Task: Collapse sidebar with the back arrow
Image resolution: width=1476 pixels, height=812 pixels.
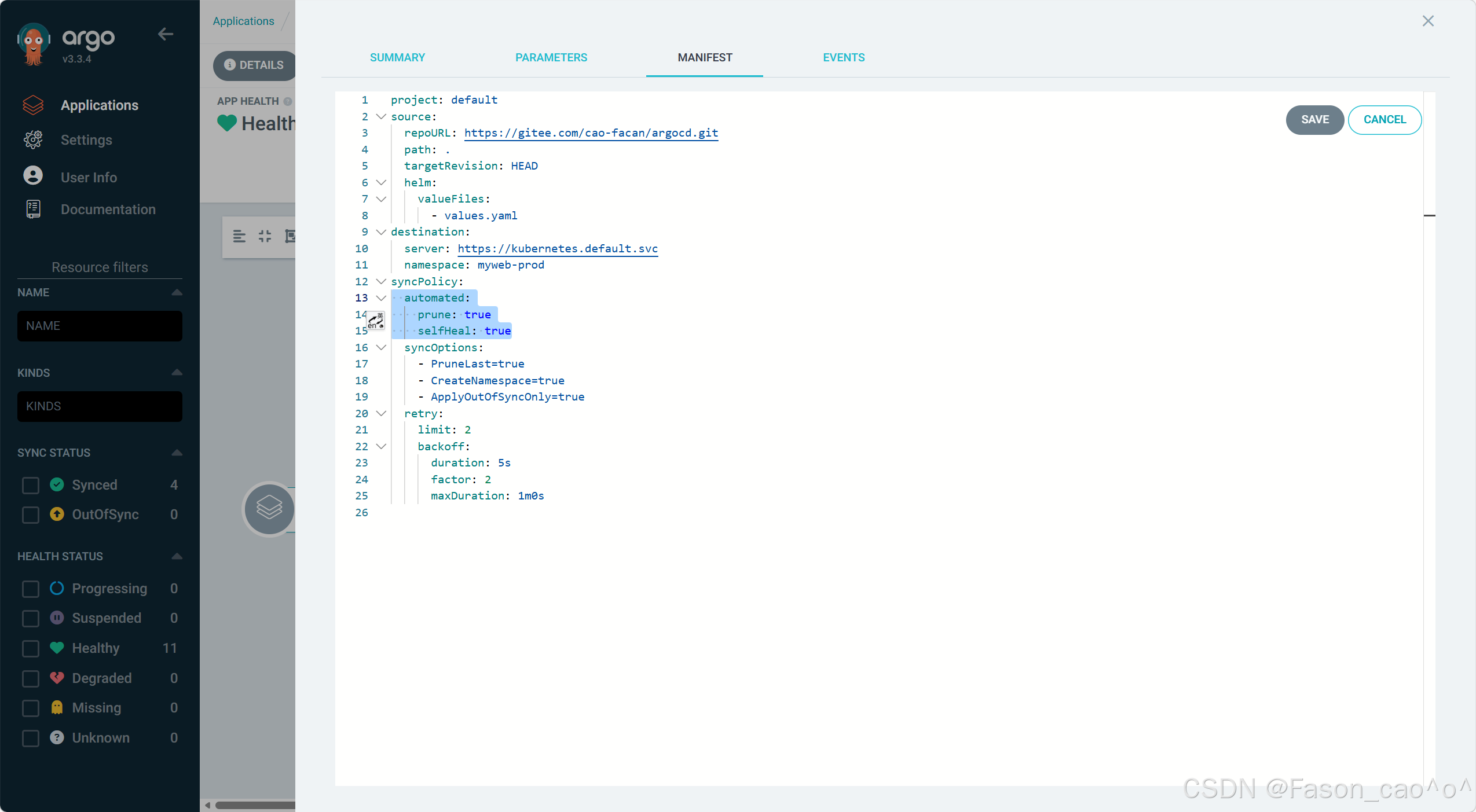Action: [166, 35]
